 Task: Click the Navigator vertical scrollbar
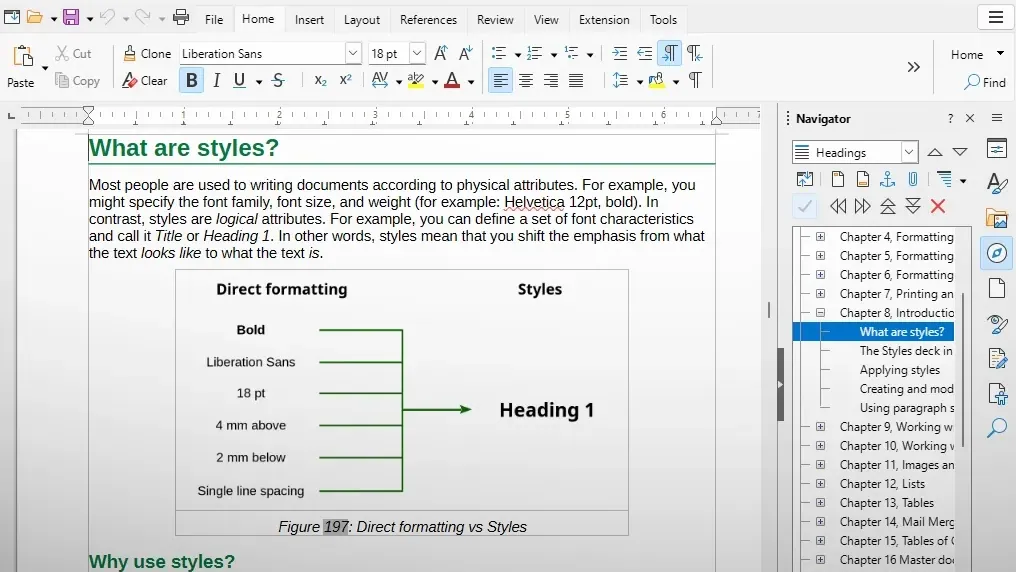[x=963, y=369]
